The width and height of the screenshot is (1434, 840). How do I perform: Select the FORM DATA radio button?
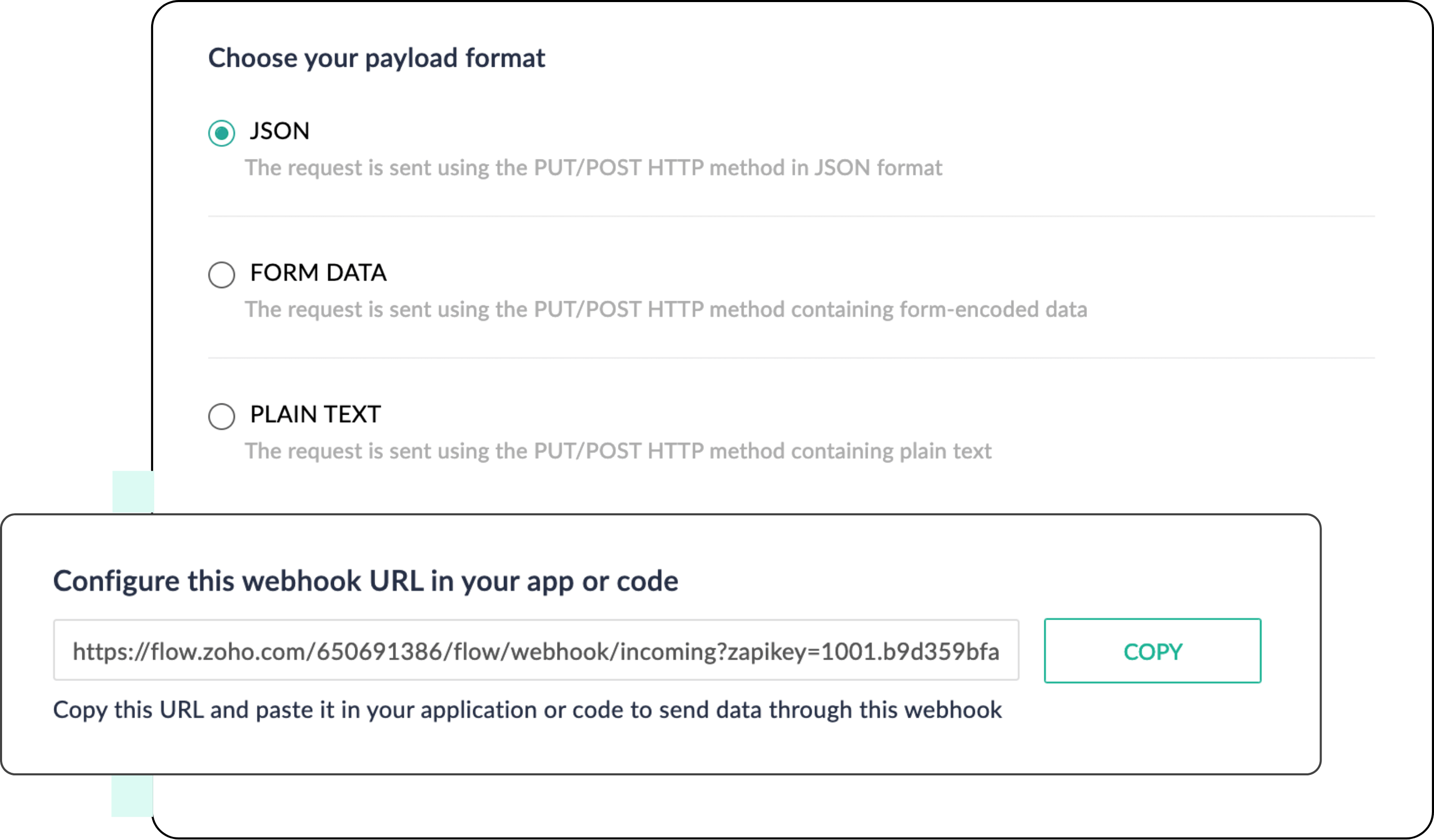(x=221, y=275)
